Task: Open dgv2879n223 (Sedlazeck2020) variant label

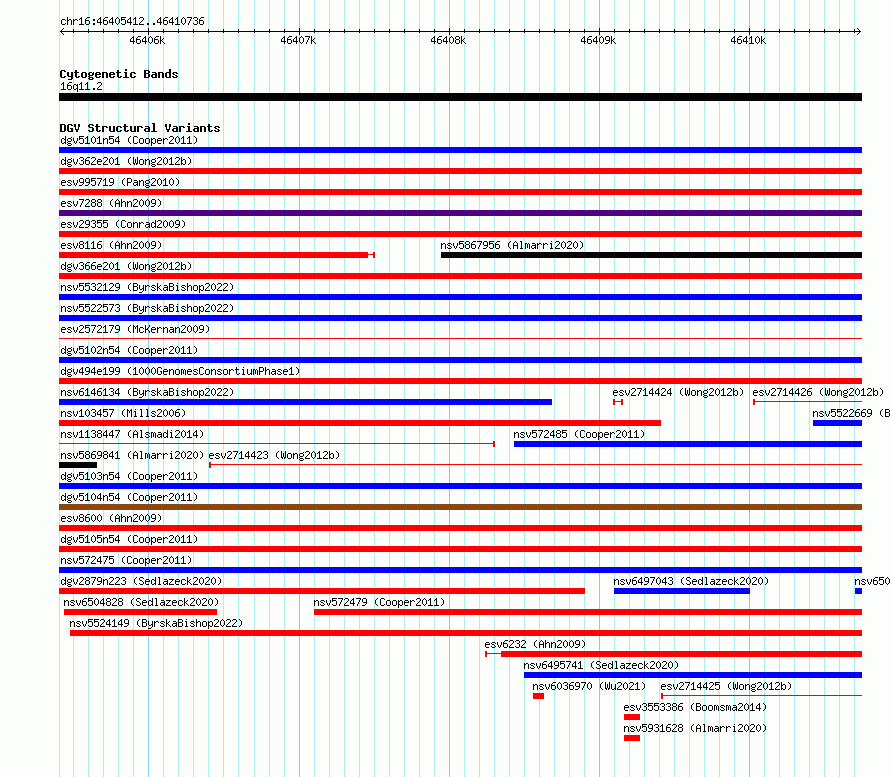Action: [141, 581]
